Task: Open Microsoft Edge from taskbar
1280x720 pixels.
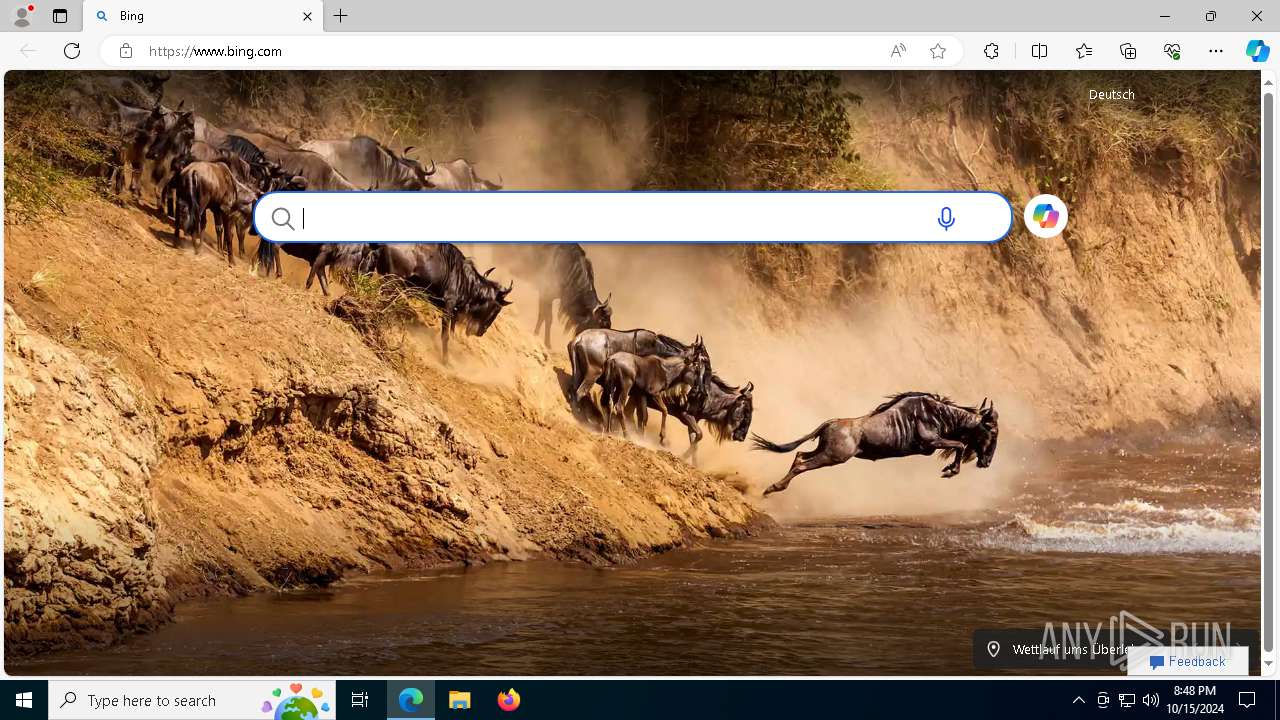Action: pyautogui.click(x=411, y=700)
